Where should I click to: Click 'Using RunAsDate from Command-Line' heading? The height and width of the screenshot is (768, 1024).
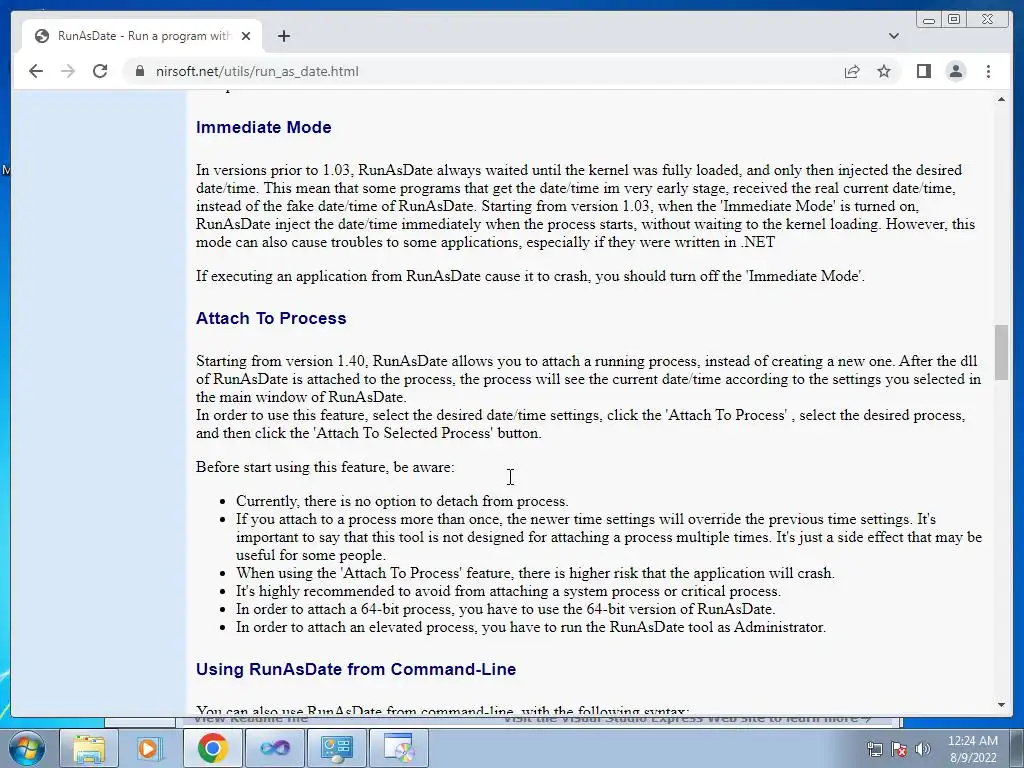click(356, 669)
